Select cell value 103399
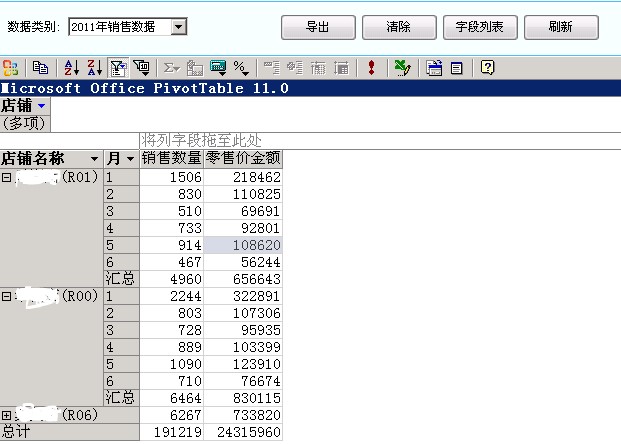The image size is (621, 444). 243,347
